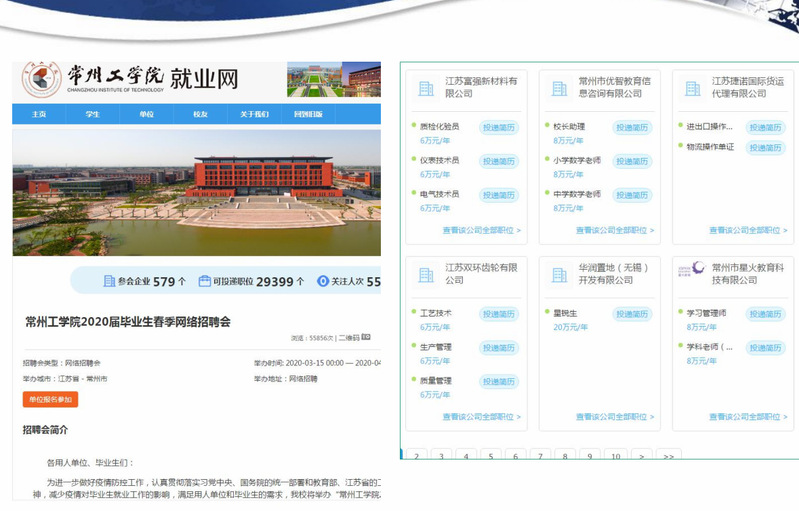The width and height of the screenshot is (799, 511).
Task: Click the company name 常州市星火教育科技有限公司
Action: [x=748, y=274]
